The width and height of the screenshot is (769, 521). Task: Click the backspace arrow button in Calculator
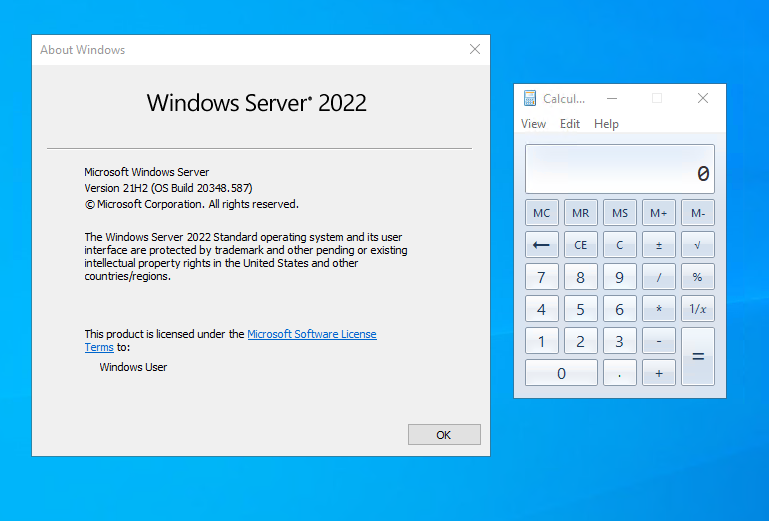[x=541, y=245]
